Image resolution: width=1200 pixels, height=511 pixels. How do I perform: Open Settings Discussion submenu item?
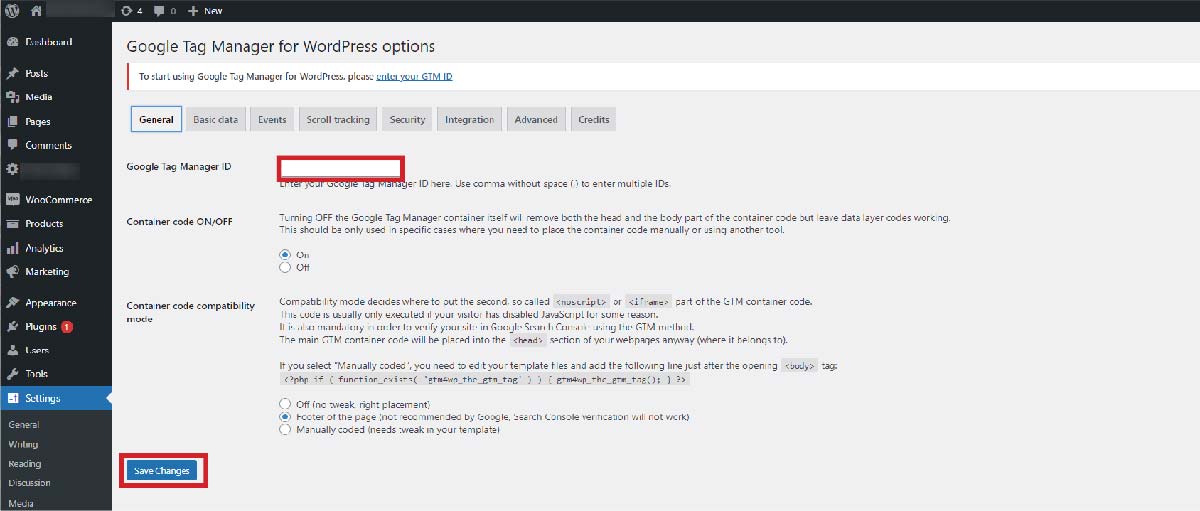tap(29, 483)
